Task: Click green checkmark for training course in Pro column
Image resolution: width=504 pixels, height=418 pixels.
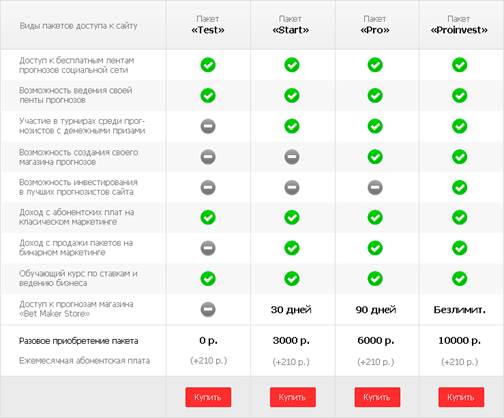Action: tap(375, 279)
